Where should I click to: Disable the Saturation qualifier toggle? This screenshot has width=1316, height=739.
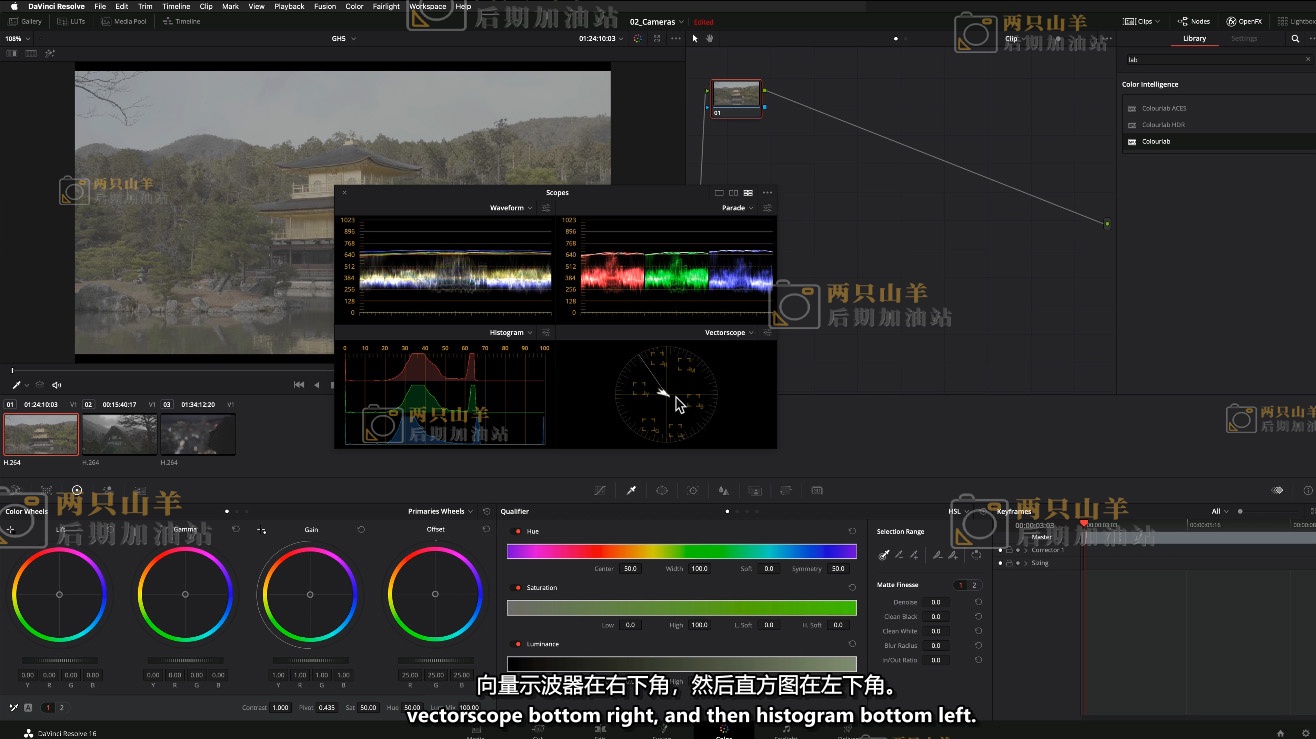click(518, 588)
